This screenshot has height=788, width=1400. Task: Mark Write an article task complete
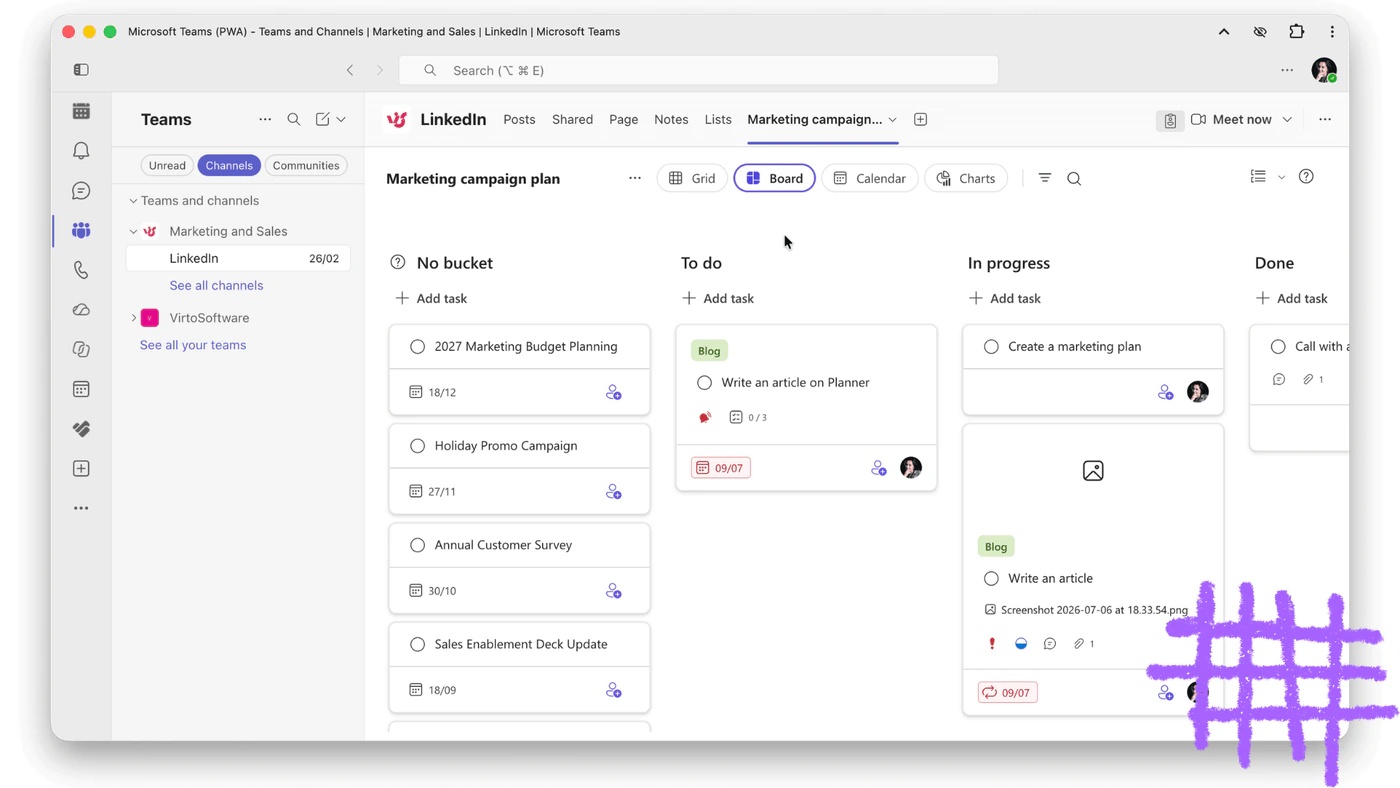pos(991,578)
